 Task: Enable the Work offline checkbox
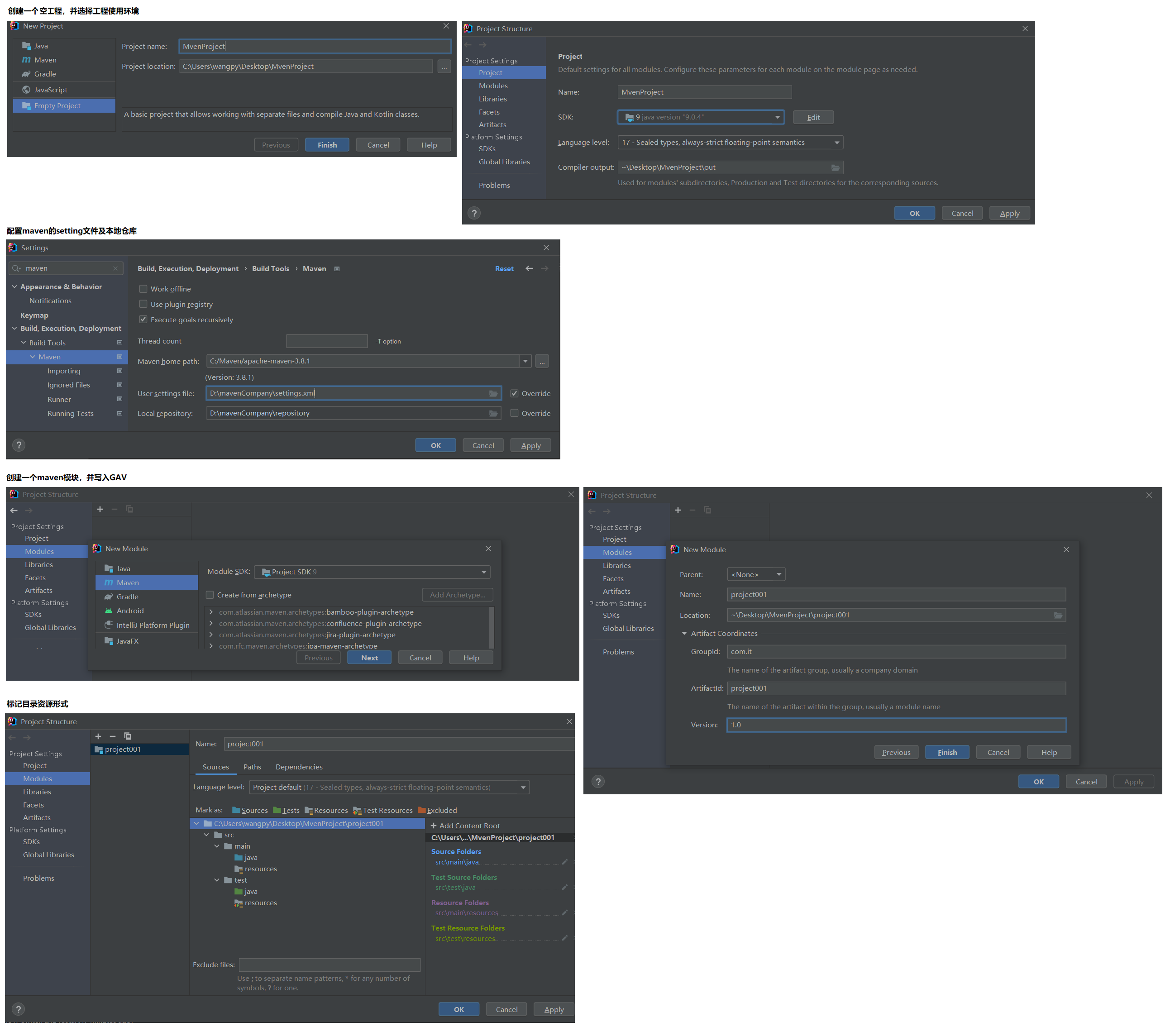pos(143,289)
